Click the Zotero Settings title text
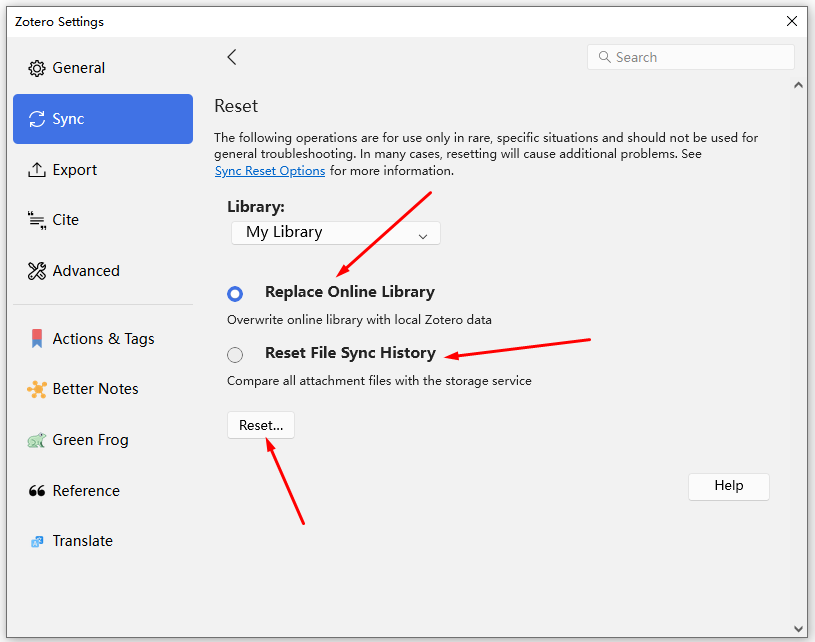Image resolution: width=815 pixels, height=642 pixels. pyautogui.click(x=59, y=22)
